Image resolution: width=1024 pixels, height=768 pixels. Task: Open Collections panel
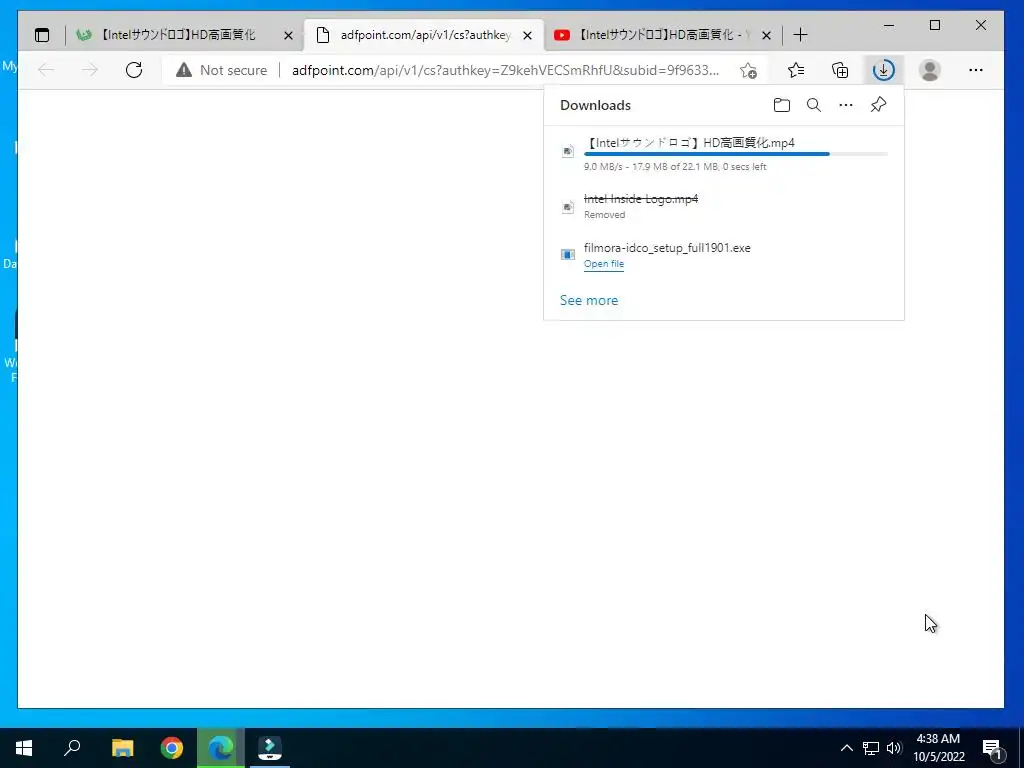[840, 70]
